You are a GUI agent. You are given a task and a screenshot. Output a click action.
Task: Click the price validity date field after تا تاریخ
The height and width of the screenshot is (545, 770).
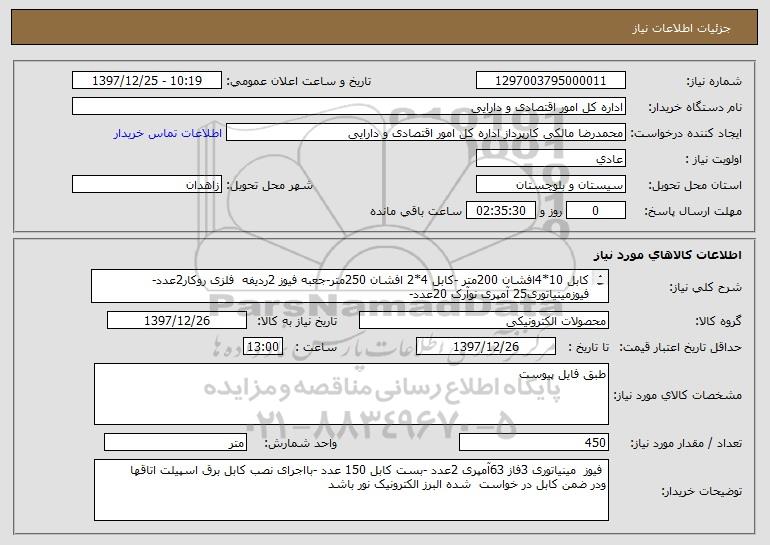tap(486, 347)
